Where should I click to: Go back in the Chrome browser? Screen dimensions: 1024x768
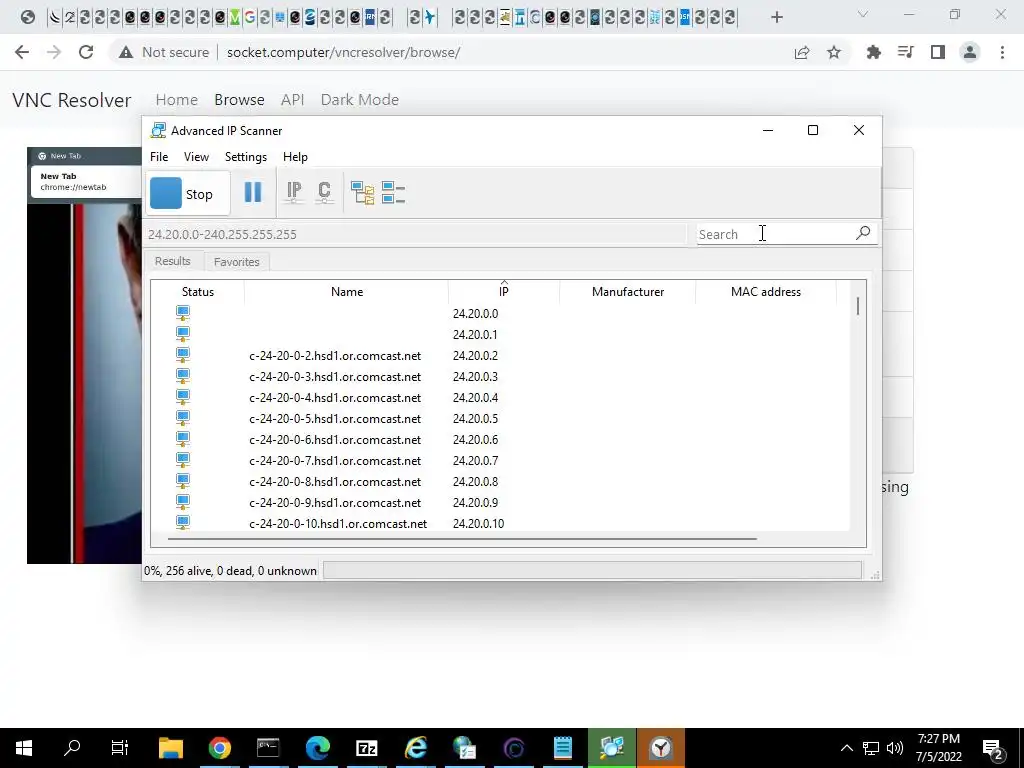22,52
